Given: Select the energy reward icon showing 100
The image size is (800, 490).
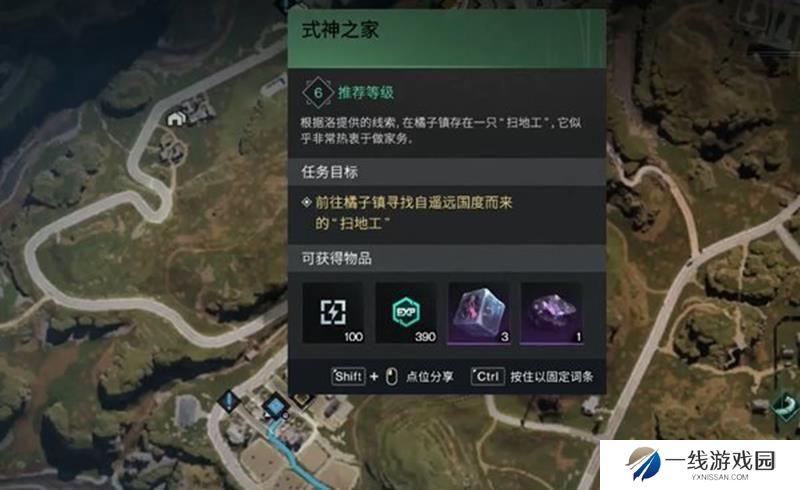Looking at the screenshot, I should [x=333, y=313].
